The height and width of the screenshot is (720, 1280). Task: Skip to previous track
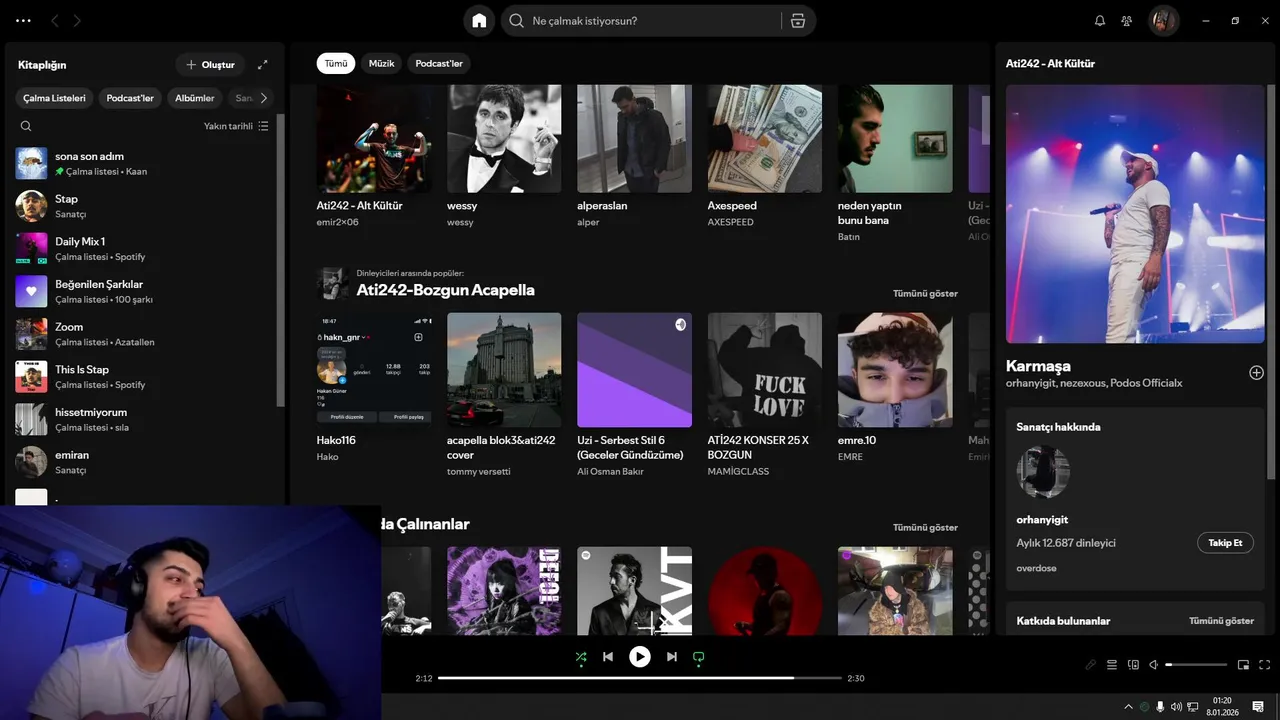[x=608, y=657]
